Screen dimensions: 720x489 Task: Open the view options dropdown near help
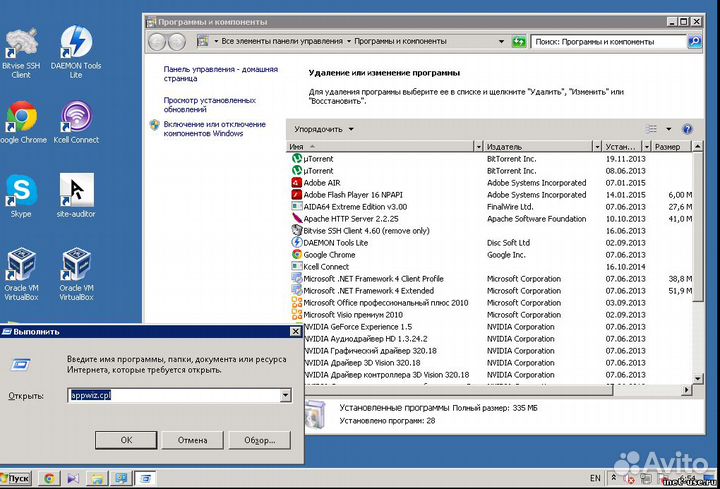[669, 129]
